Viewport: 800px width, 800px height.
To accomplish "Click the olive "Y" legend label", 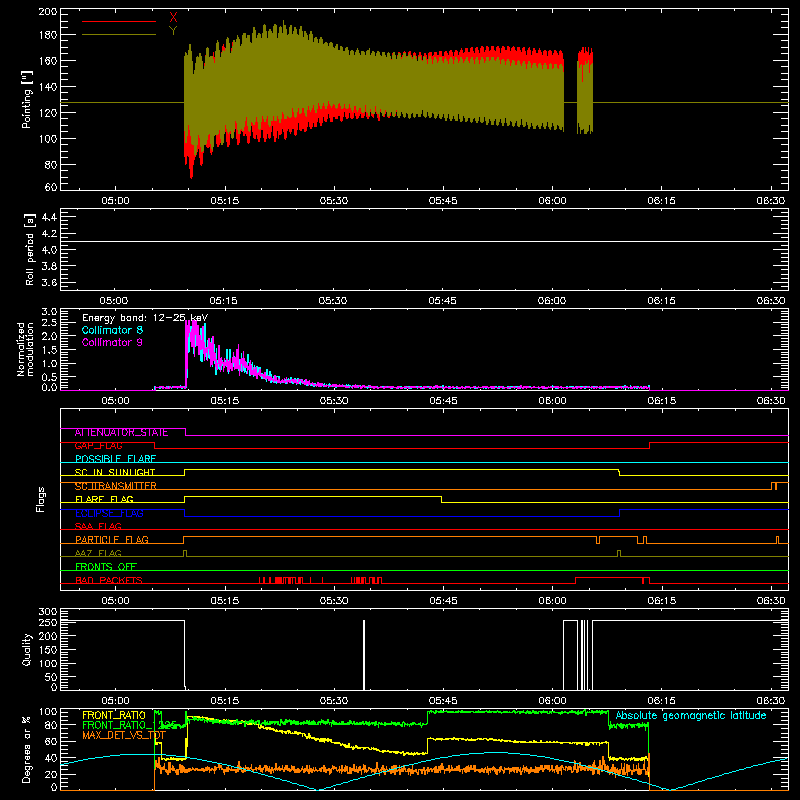I will (x=173, y=31).
